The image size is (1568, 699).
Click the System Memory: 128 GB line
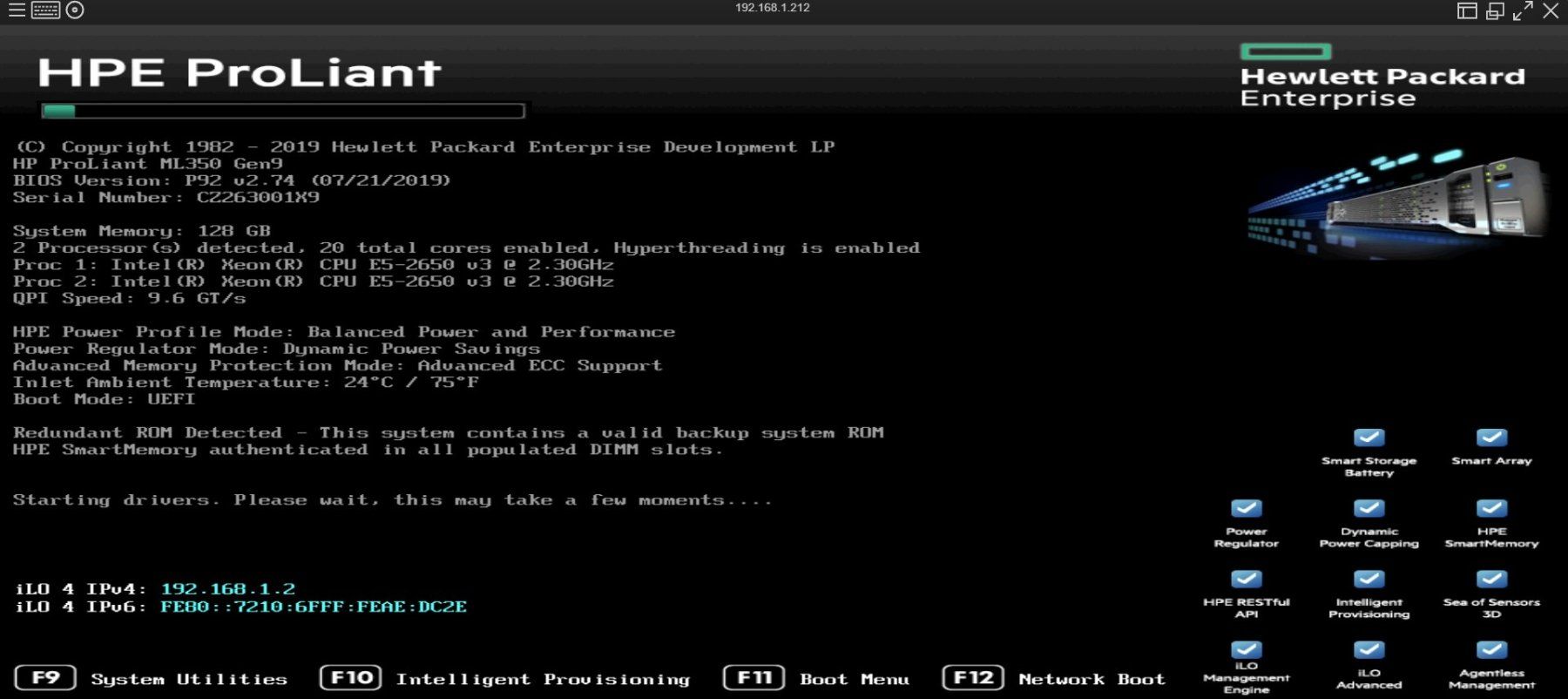point(142,231)
